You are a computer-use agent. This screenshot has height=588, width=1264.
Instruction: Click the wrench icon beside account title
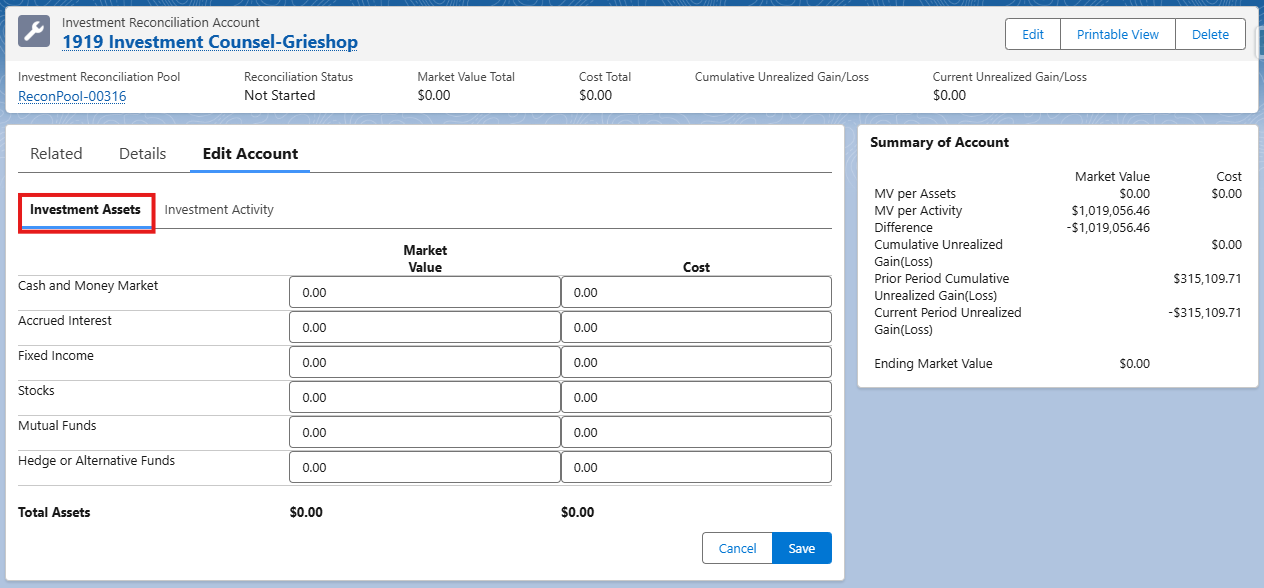point(34,32)
